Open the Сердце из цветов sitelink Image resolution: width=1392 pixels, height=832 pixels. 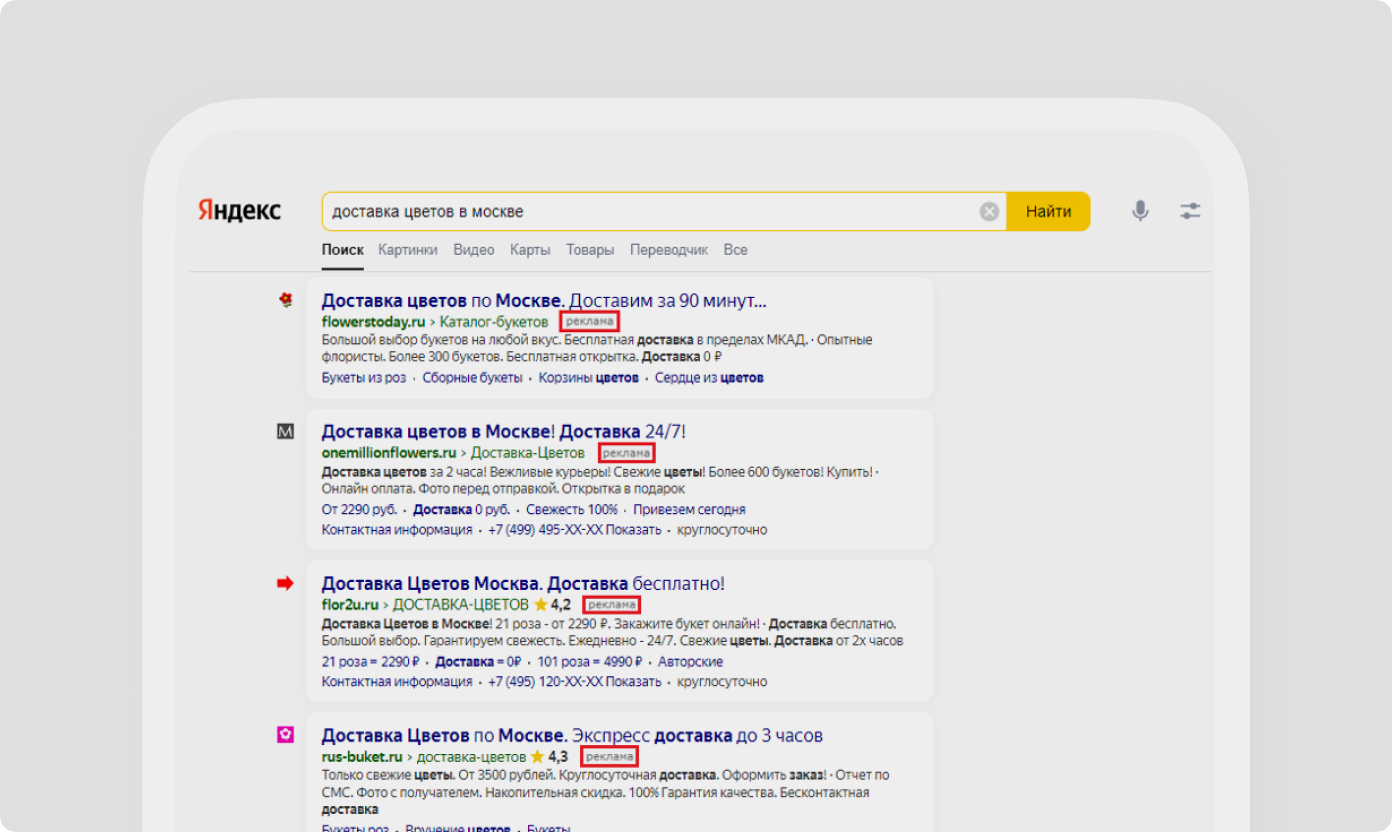pos(709,378)
